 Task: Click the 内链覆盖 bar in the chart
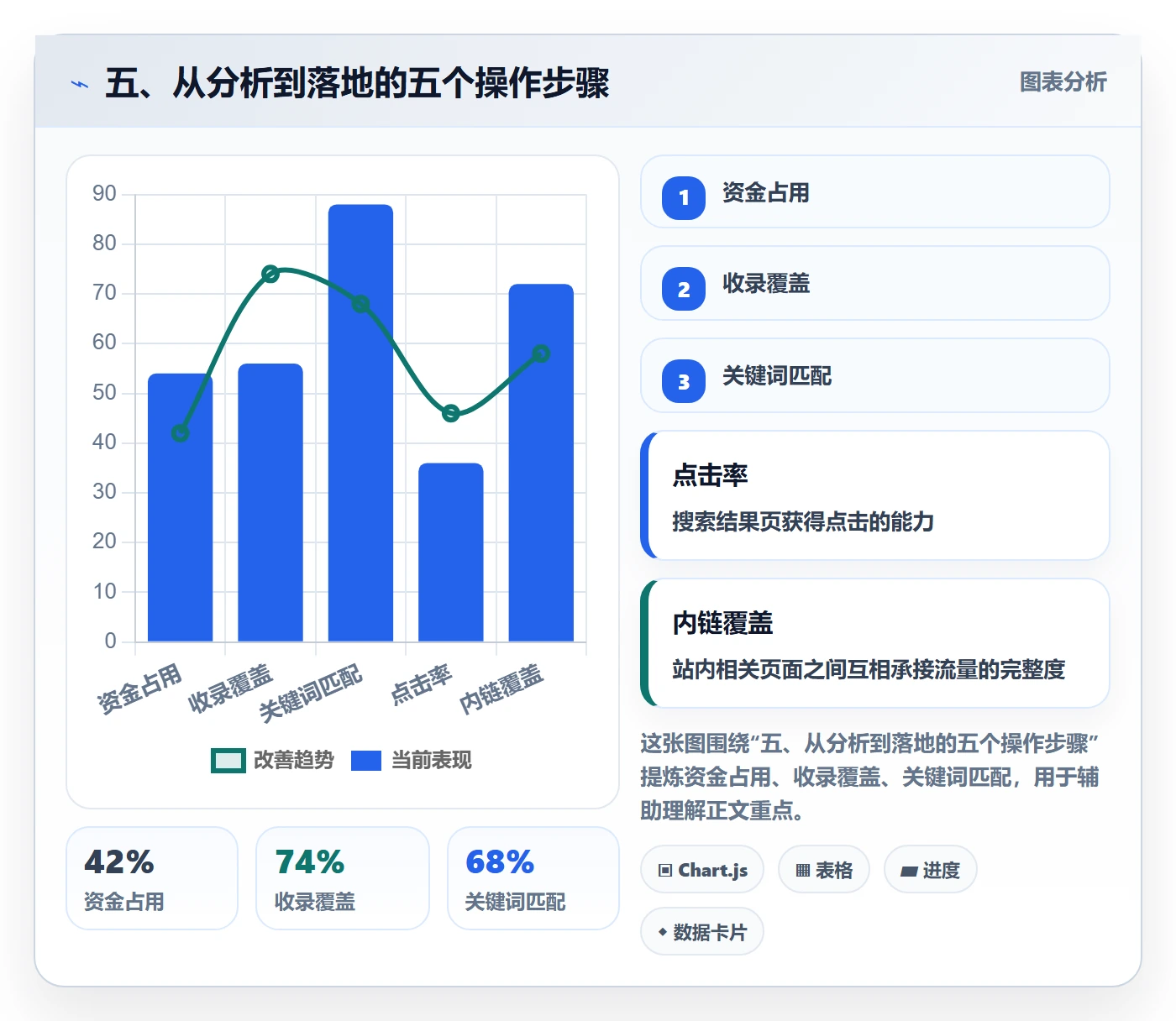(x=541, y=463)
